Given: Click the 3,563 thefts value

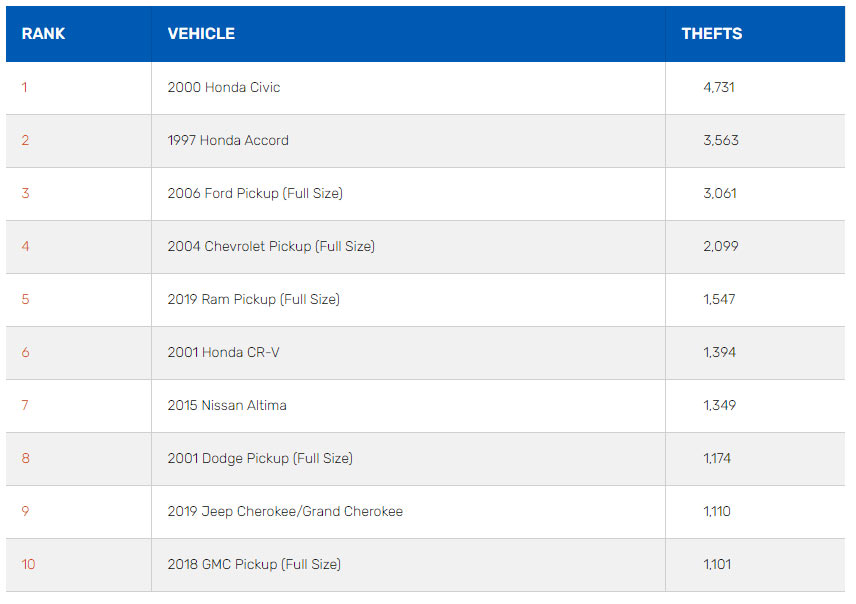Looking at the screenshot, I should pyautogui.click(x=720, y=141).
